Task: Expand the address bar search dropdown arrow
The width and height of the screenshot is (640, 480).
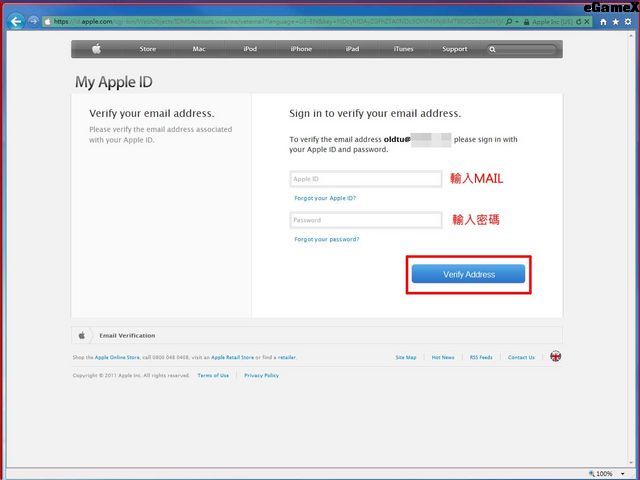Action: tap(517, 22)
